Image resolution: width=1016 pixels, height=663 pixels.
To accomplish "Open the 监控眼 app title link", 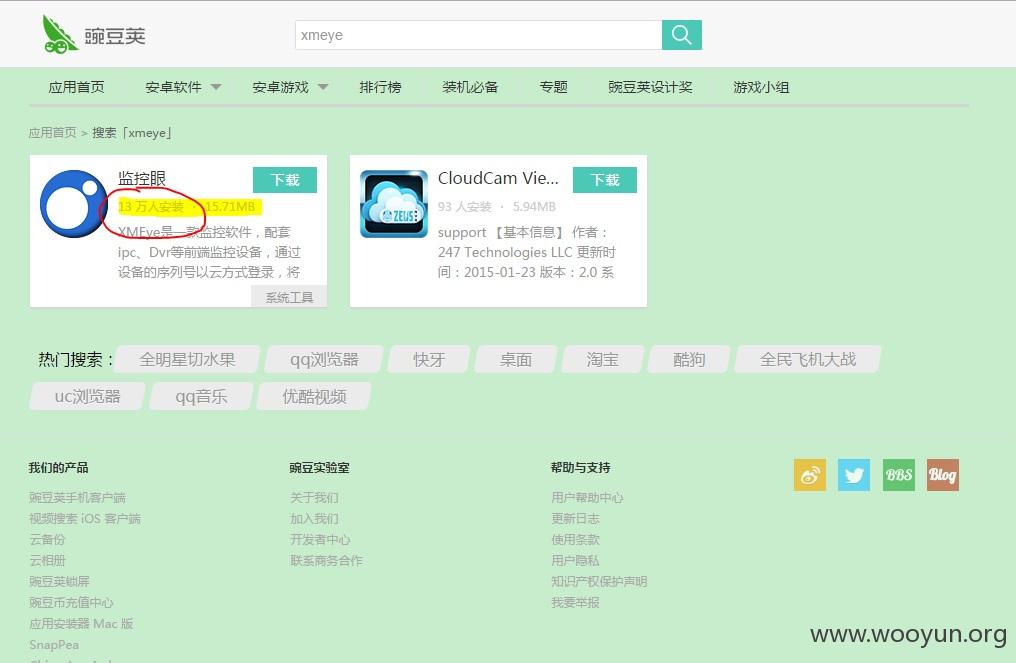I will click(x=142, y=178).
